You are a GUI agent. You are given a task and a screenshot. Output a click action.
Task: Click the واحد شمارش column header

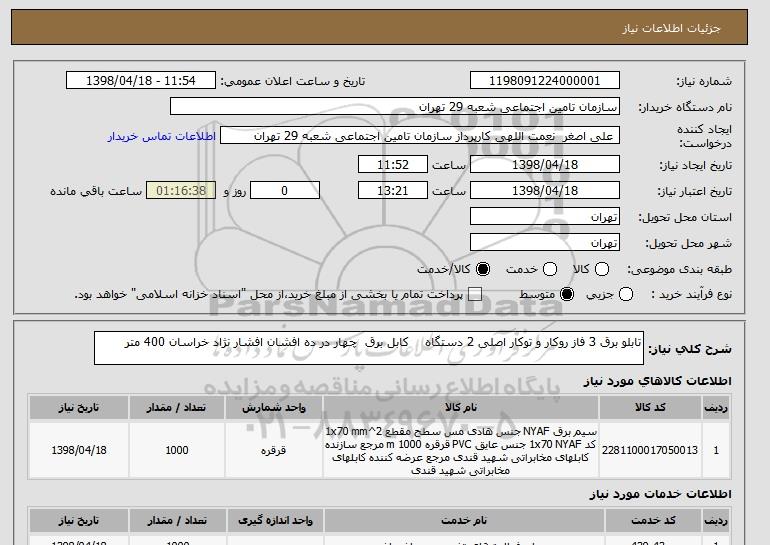point(274,408)
